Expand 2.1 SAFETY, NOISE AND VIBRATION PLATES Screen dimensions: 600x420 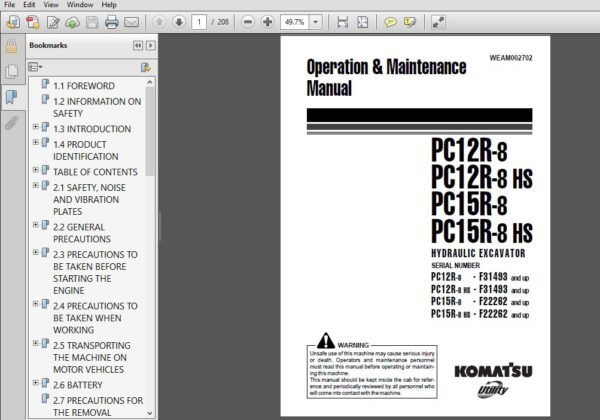pyautogui.click(x=36, y=185)
